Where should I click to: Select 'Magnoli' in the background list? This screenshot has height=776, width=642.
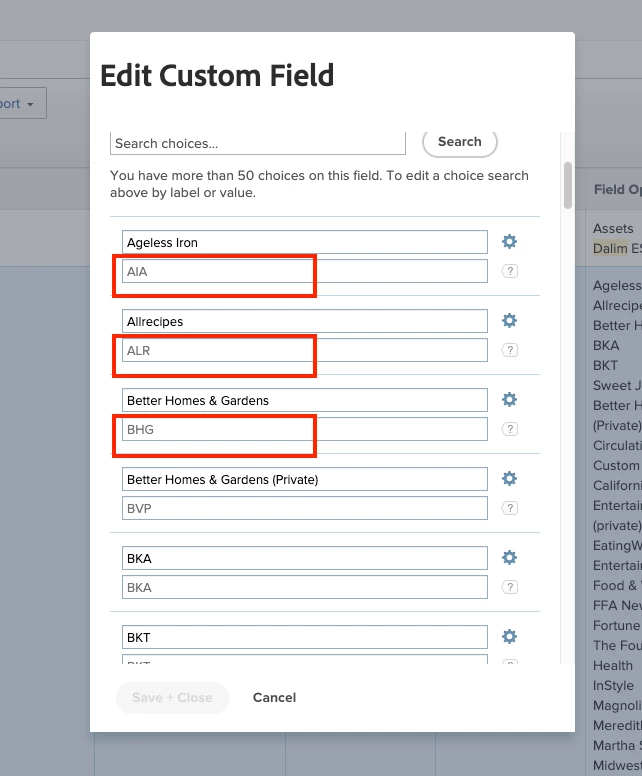[x=617, y=705]
